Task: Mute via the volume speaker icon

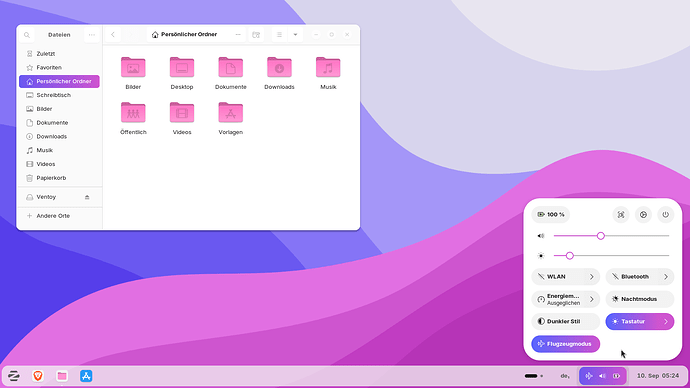Action: point(541,236)
